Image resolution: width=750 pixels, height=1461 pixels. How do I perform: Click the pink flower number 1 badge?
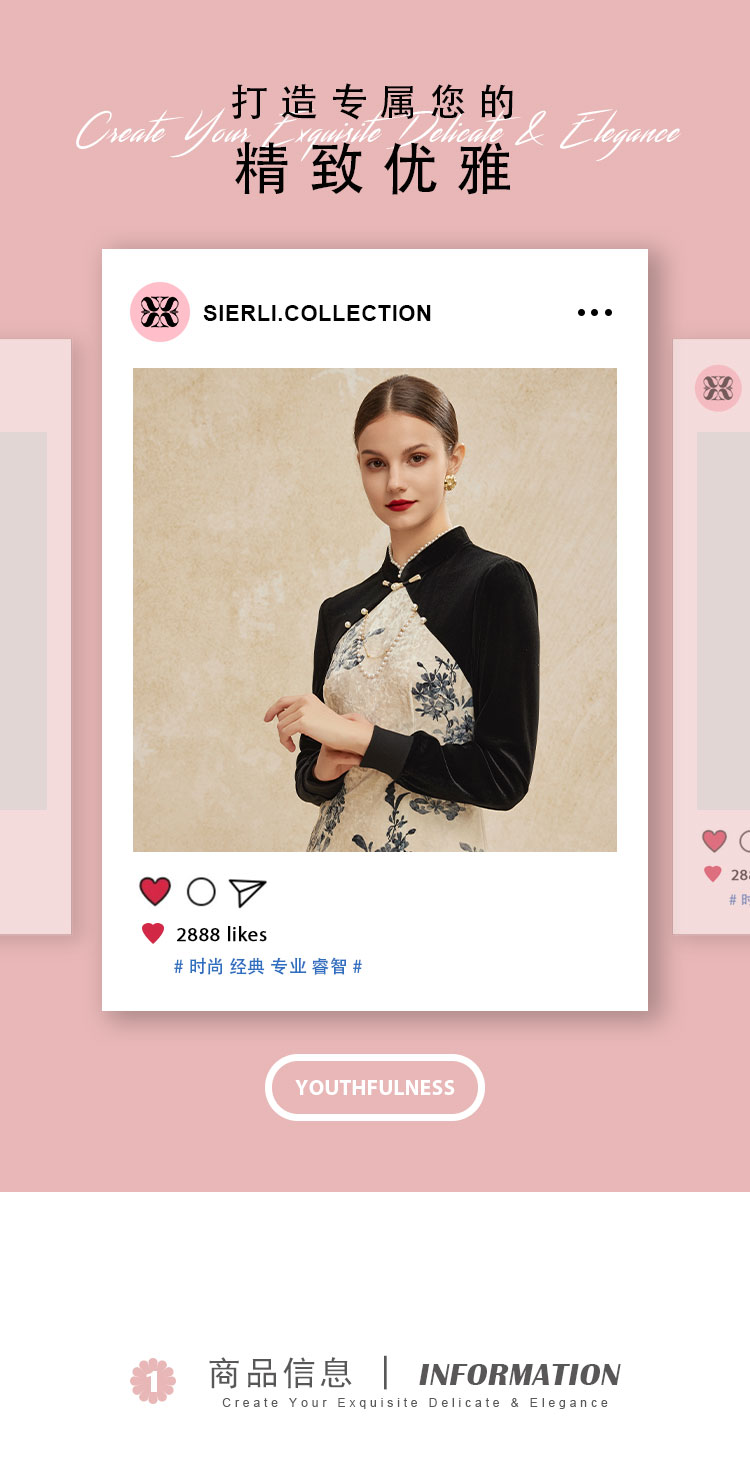pos(153,1381)
